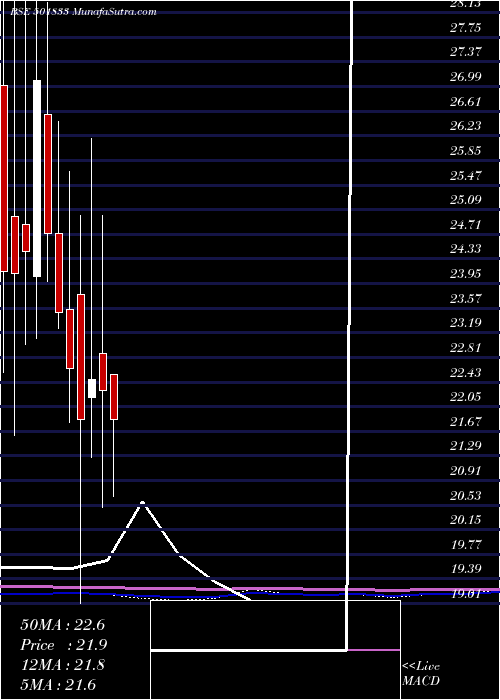Screen dimensions: 500x700
Task: Click the peak of the white indicator line
Action: pos(143,503)
